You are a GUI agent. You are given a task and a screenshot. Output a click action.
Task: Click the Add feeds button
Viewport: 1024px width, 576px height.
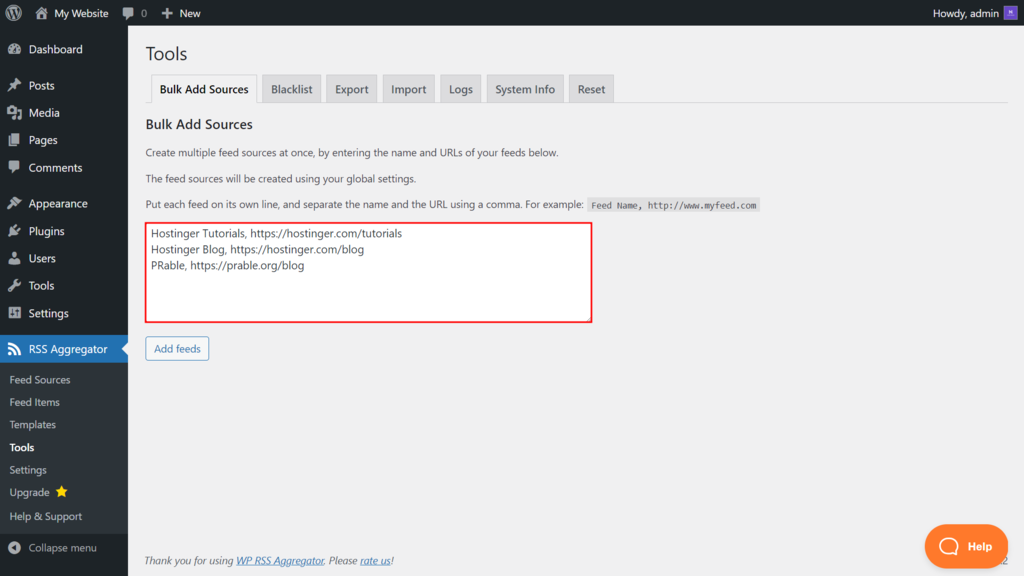[177, 348]
